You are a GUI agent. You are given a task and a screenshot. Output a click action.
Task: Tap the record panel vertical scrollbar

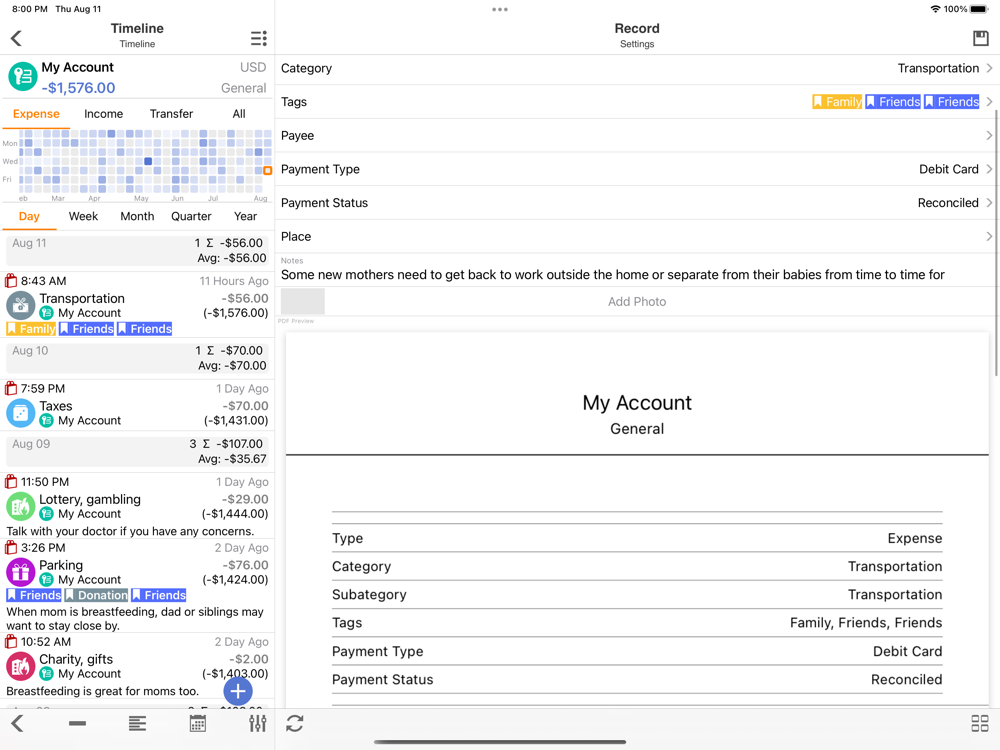(997, 242)
